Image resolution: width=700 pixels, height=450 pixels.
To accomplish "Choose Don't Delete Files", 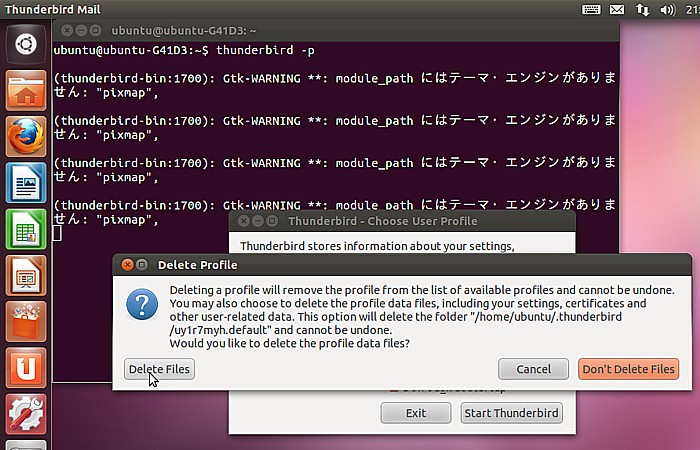I will (x=629, y=369).
